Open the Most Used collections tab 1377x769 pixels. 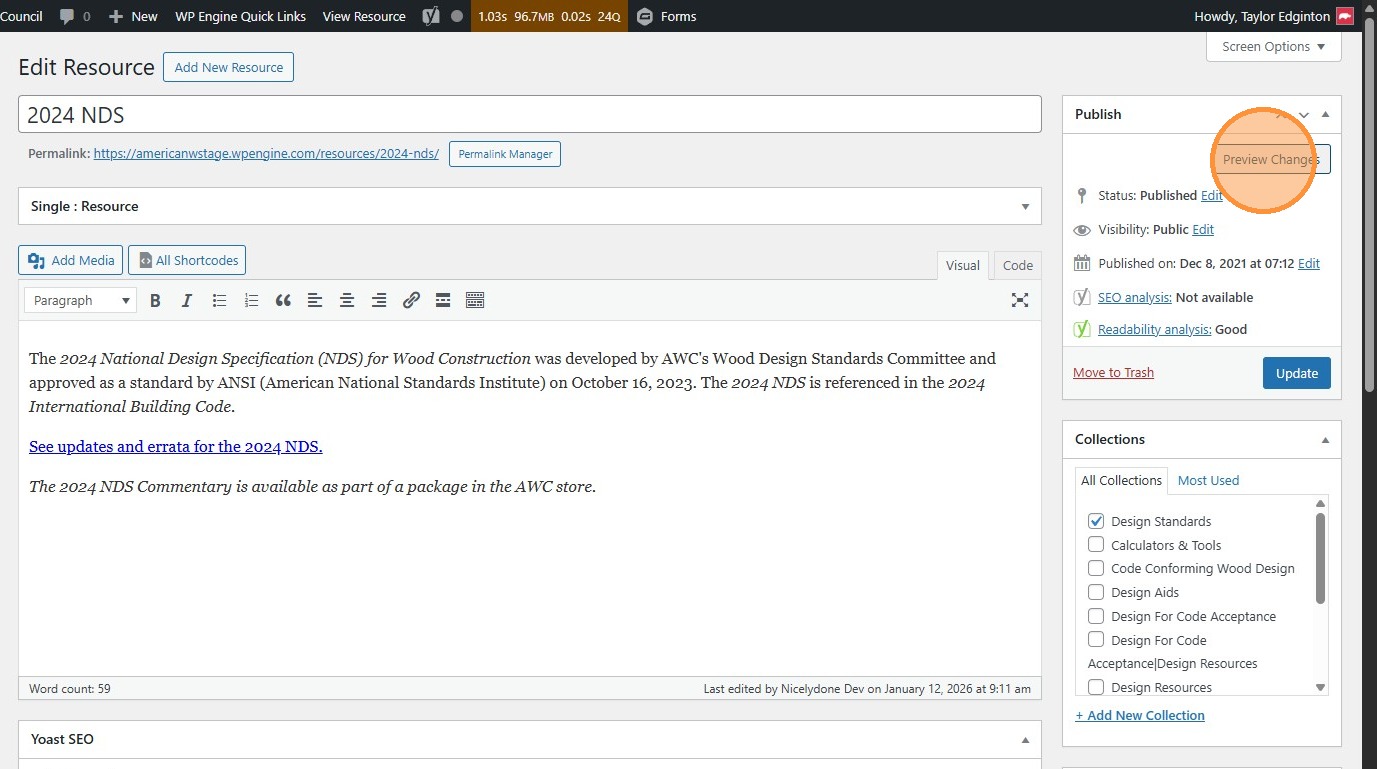point(1208,480)
